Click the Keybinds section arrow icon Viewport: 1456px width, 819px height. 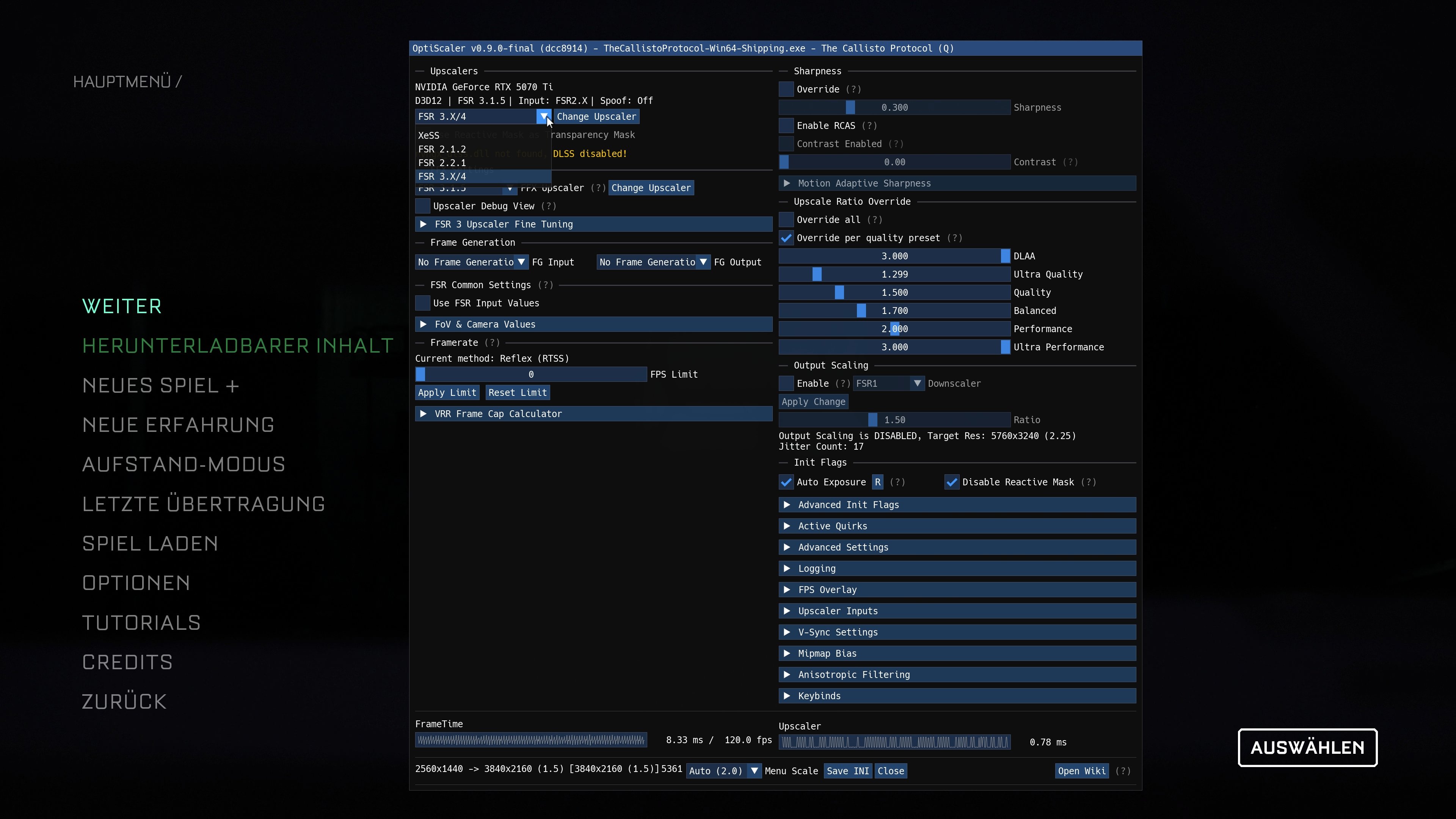(787, 696)
